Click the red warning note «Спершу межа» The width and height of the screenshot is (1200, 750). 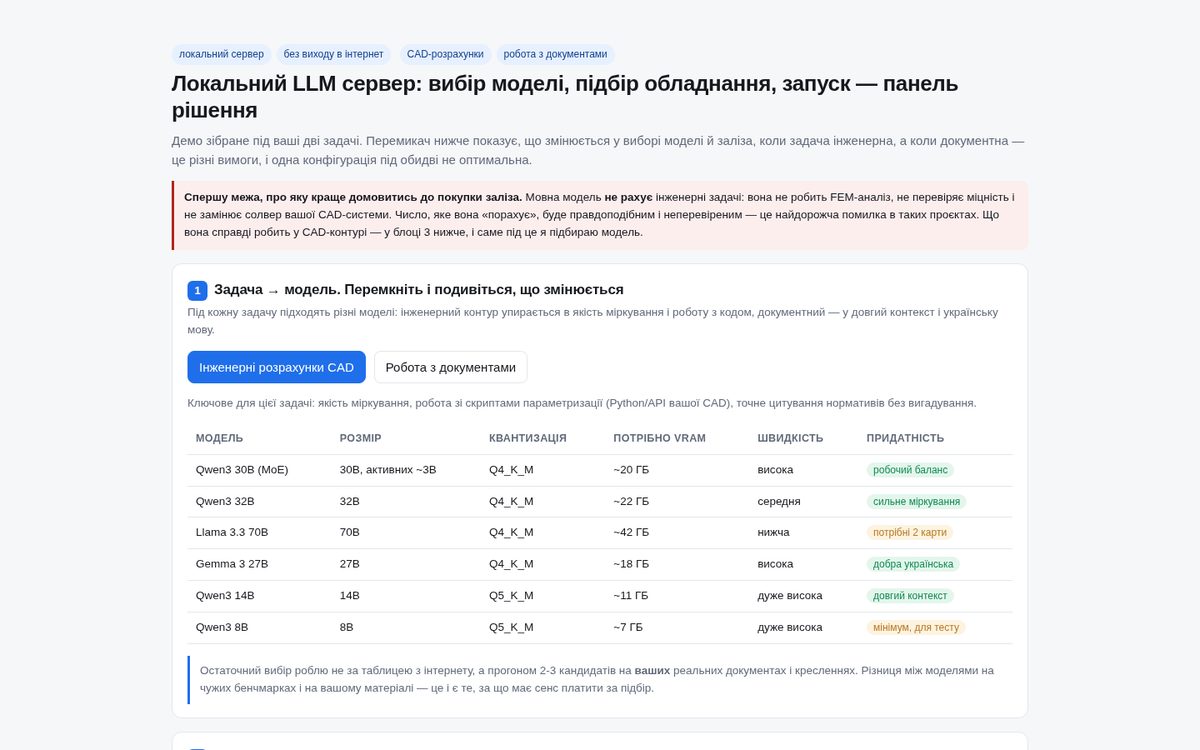600,215
